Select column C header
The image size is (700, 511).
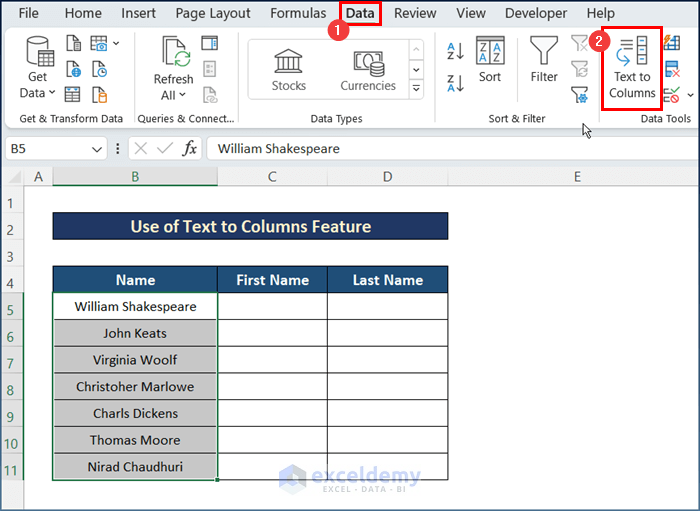point(272,177)
